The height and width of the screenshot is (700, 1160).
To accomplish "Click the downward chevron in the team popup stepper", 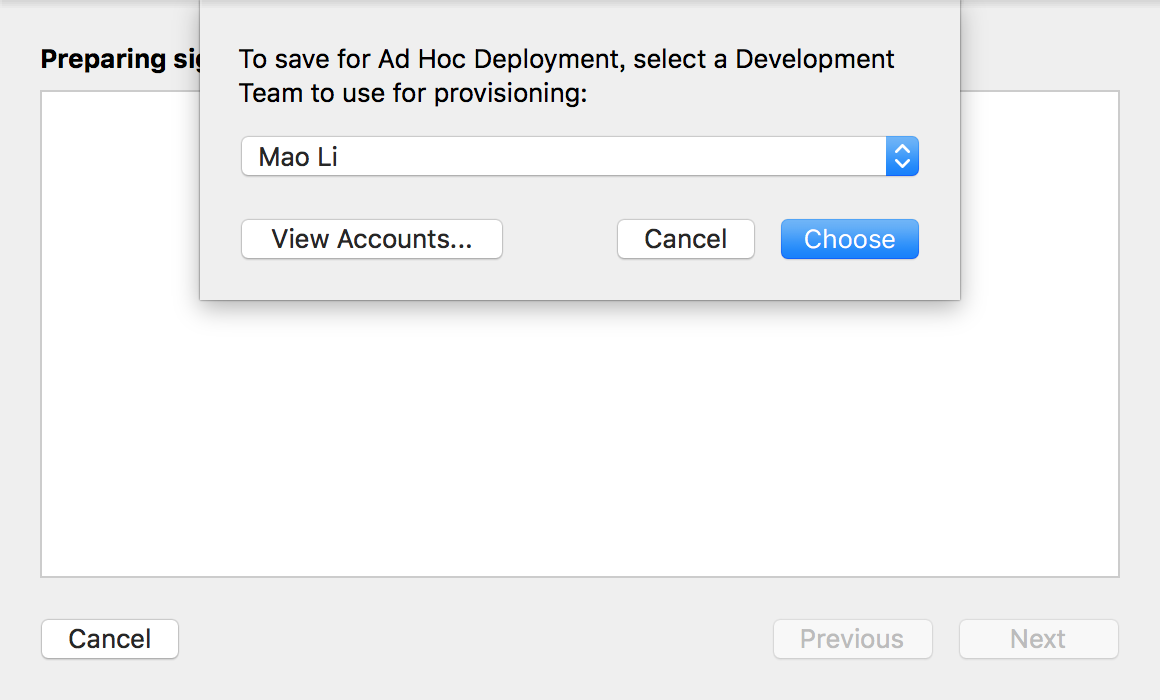I will 902,164.
